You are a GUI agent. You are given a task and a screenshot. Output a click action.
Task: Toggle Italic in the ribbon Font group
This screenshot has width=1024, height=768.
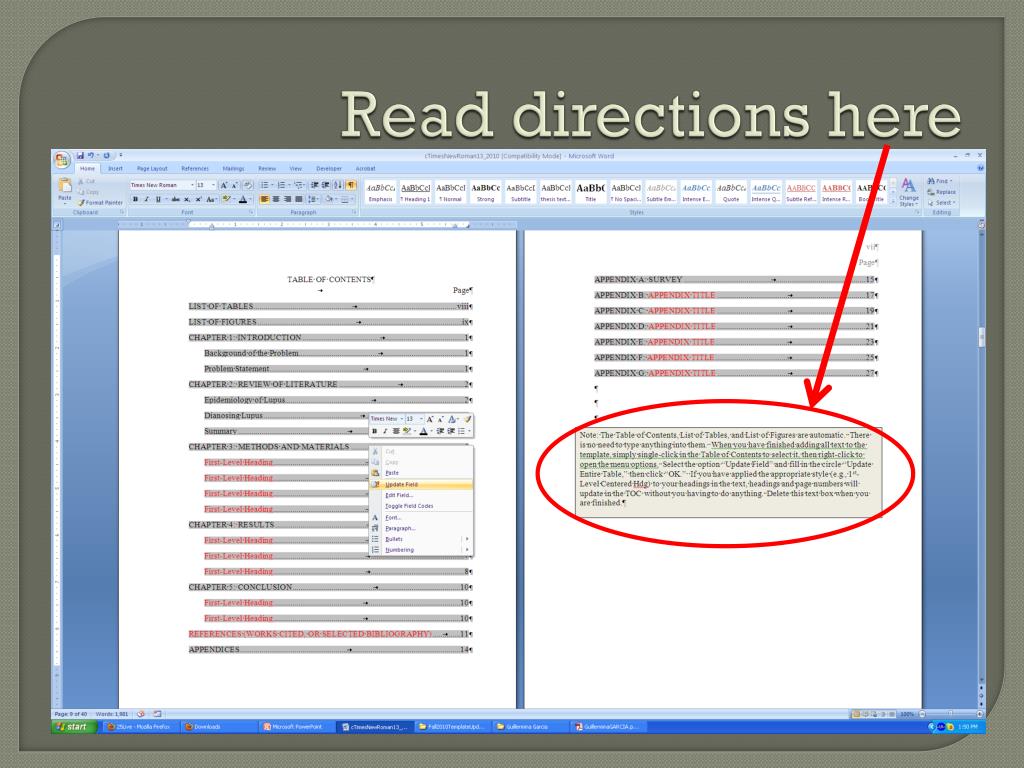pyautogui.click(x=146, y=199)
